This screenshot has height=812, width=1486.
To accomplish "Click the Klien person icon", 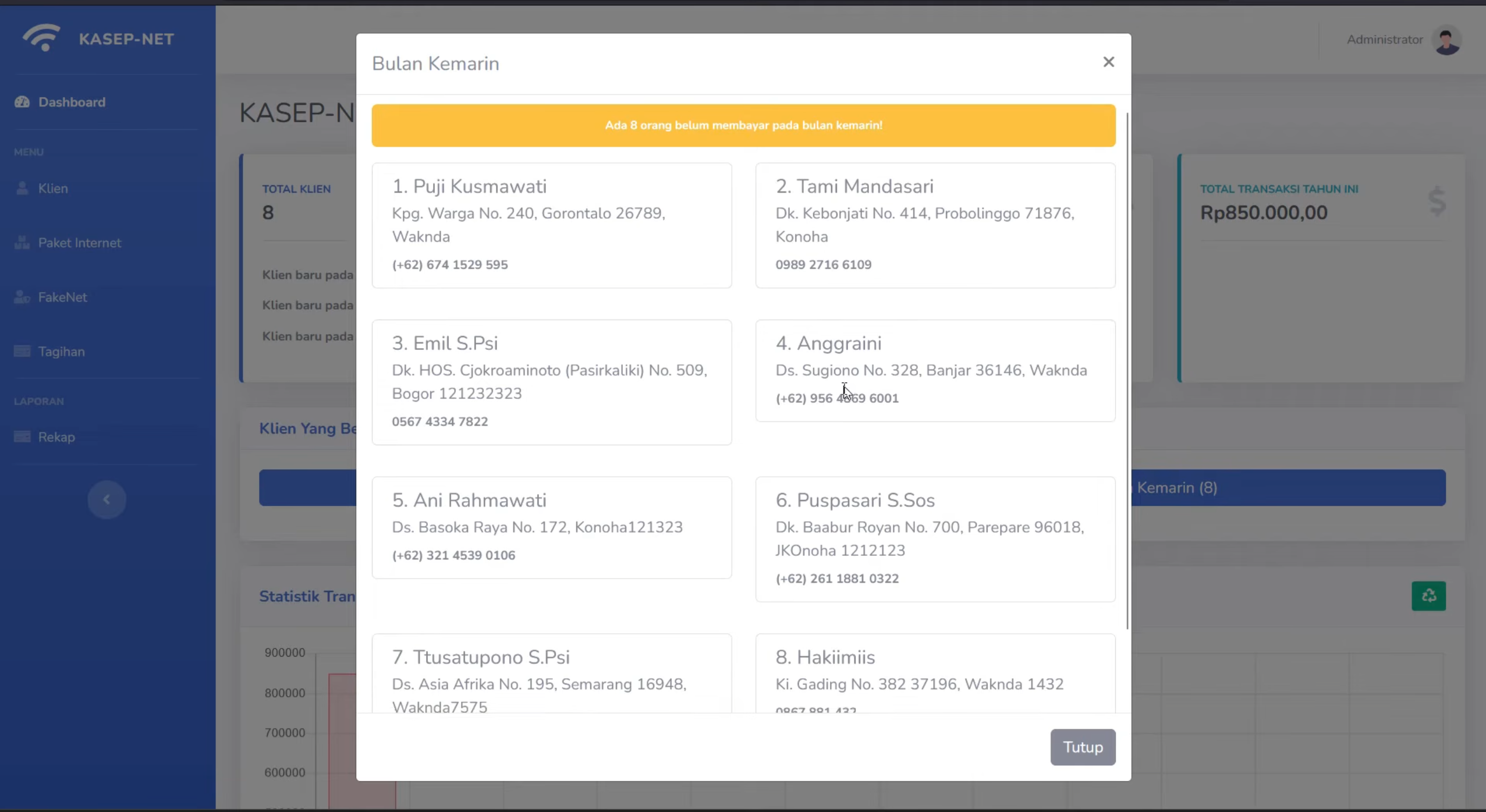I will click(x=22, y=187).
